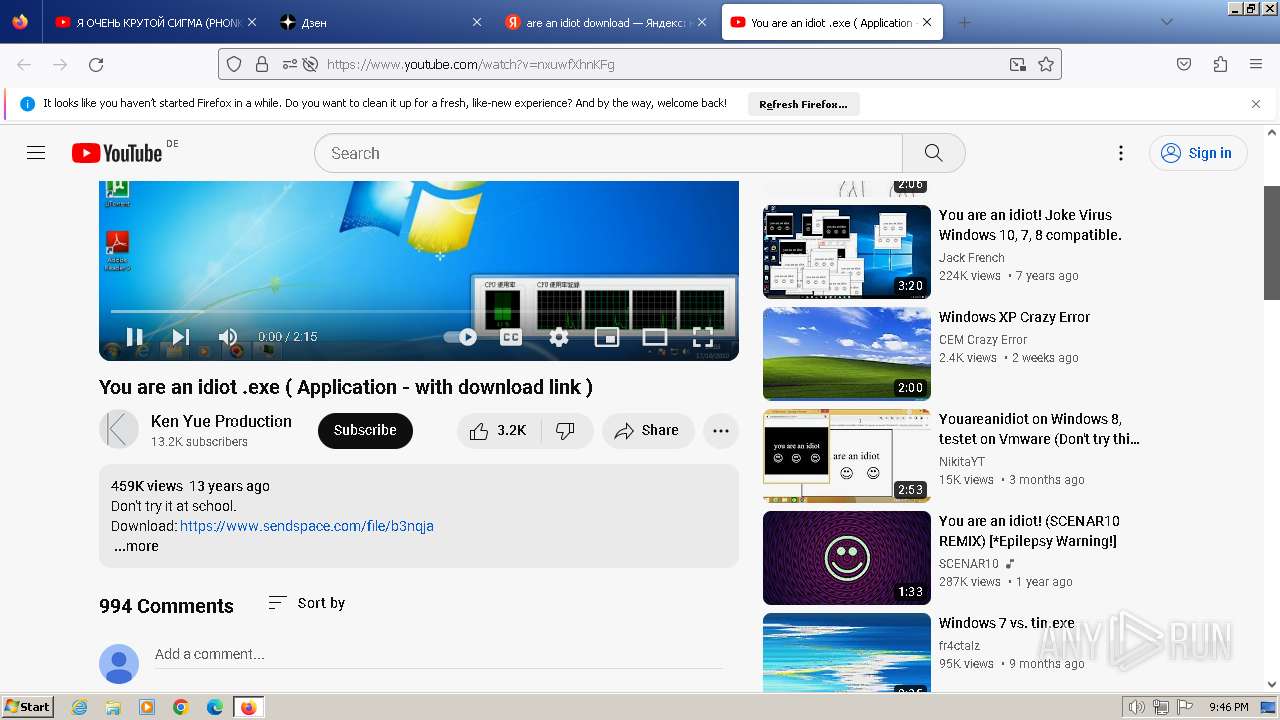Go back one page

(x=24, y=64)
